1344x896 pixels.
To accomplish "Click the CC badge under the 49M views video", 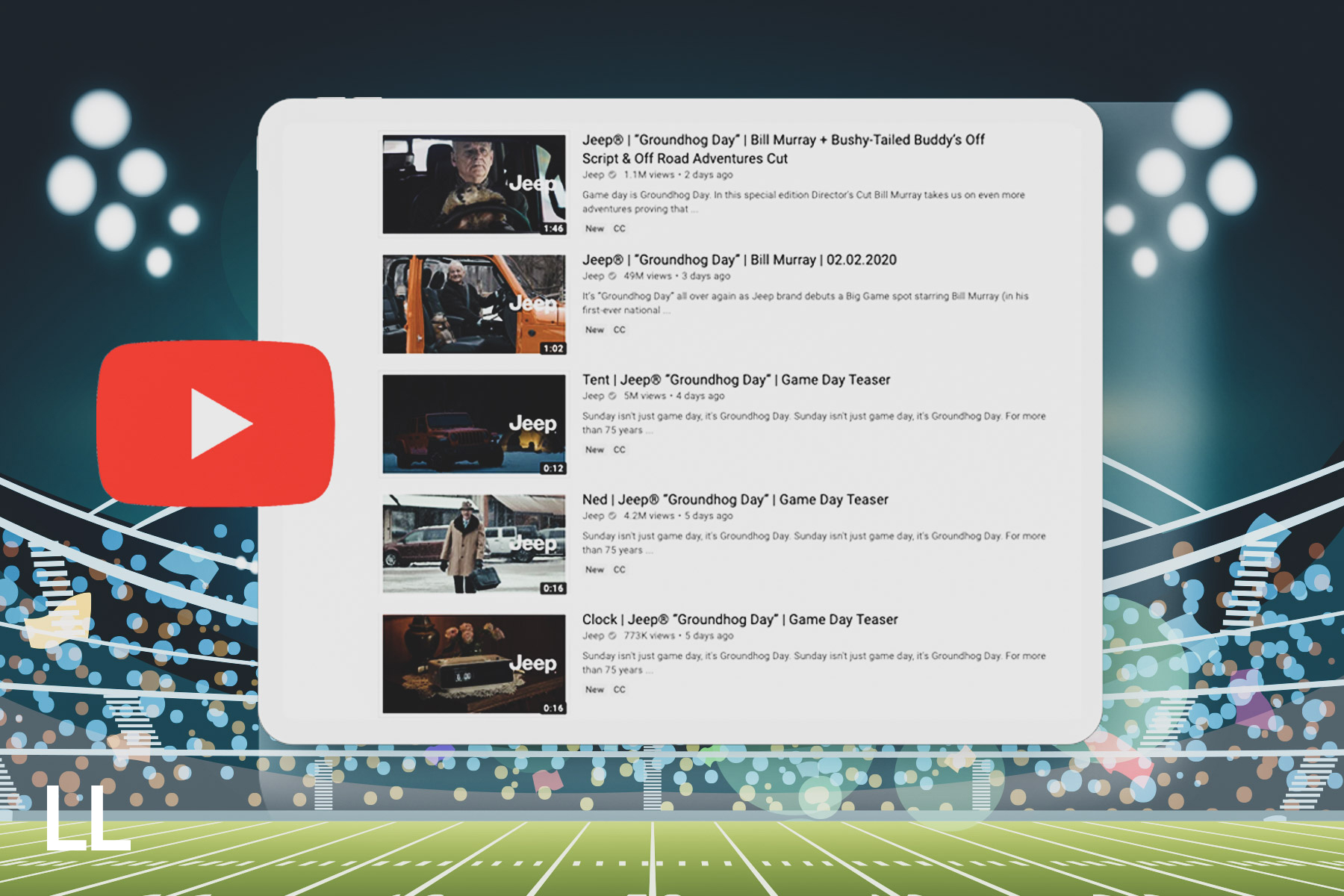I will [x=620, y=329].
